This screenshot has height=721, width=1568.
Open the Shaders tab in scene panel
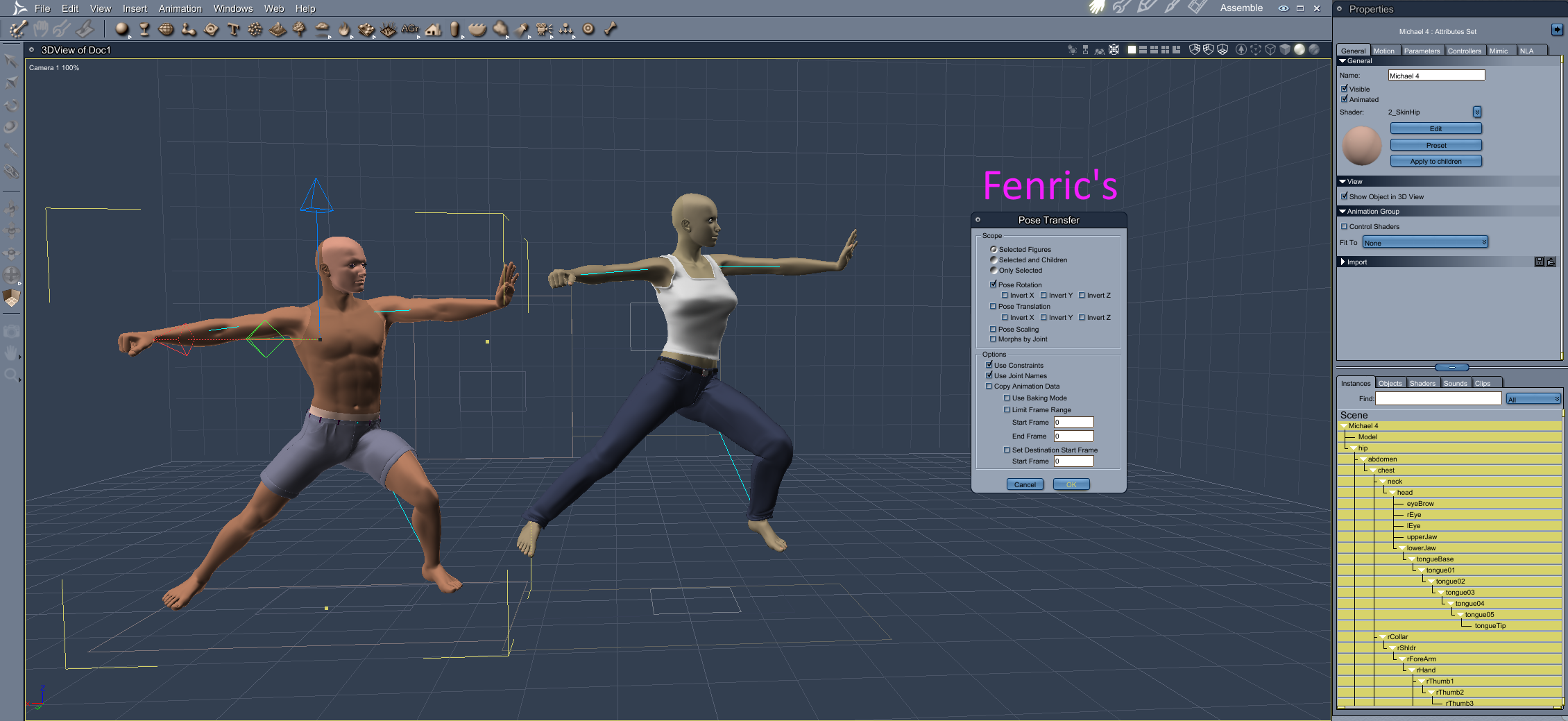point(1422,383)
